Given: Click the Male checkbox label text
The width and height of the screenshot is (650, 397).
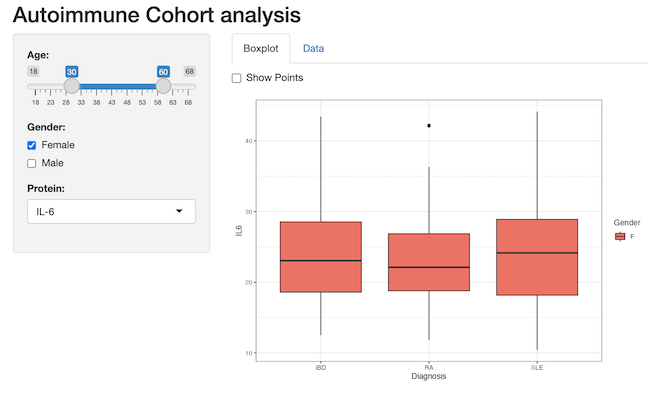Looking at the screenshot, I should coord(52,163).
